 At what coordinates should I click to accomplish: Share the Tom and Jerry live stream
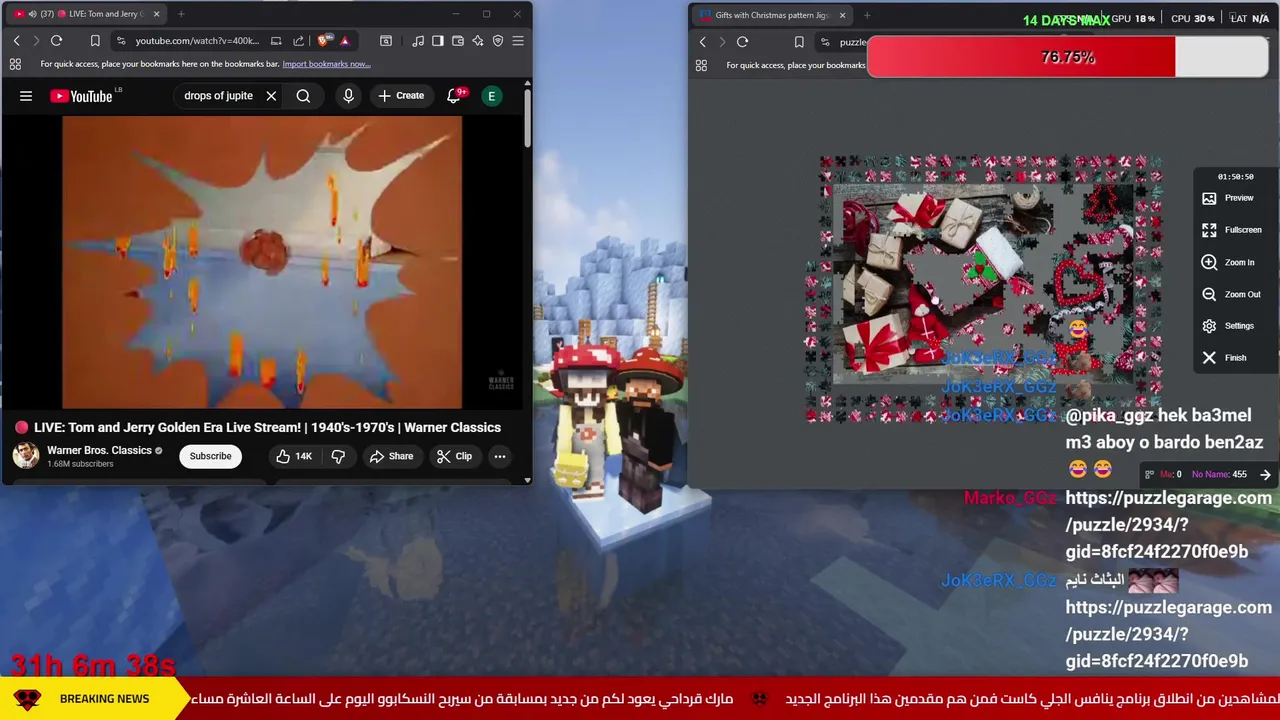pyautogui.click(x=391, y=456)
